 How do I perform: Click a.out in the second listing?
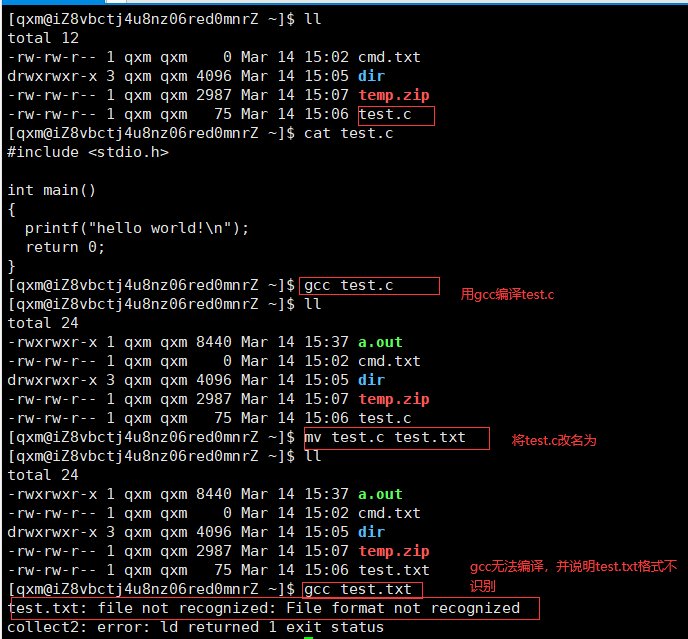tap(380, 342)
